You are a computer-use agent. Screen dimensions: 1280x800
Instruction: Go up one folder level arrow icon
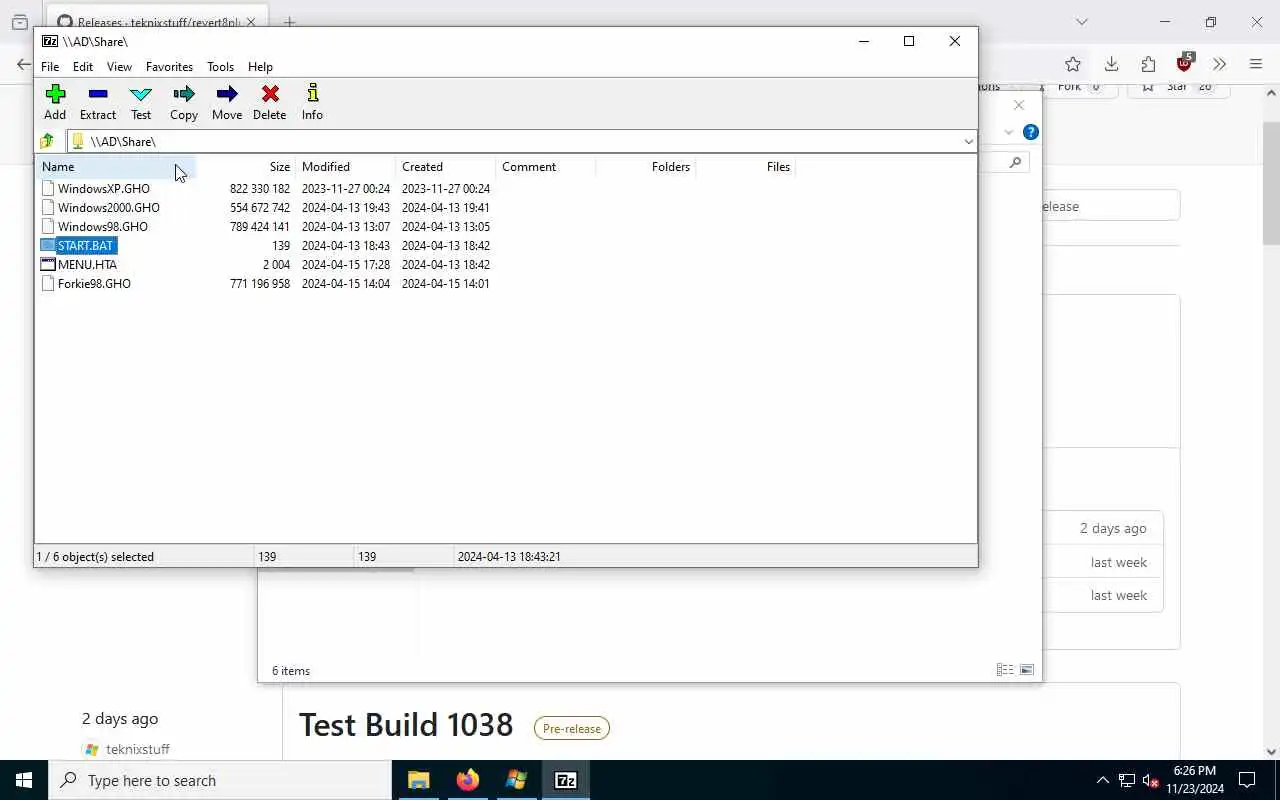point(47,141)
